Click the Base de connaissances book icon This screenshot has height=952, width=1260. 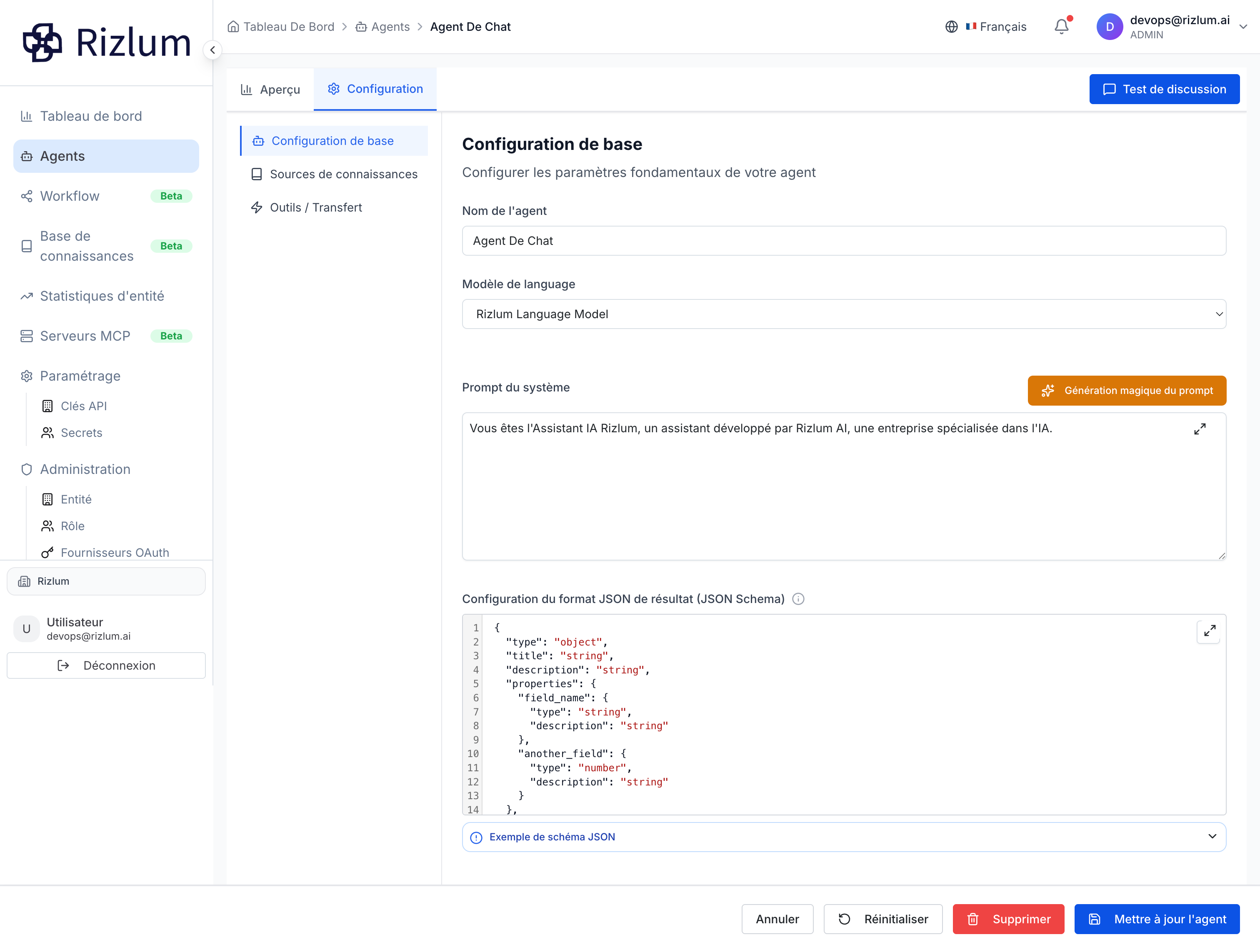tap(26, 246)
